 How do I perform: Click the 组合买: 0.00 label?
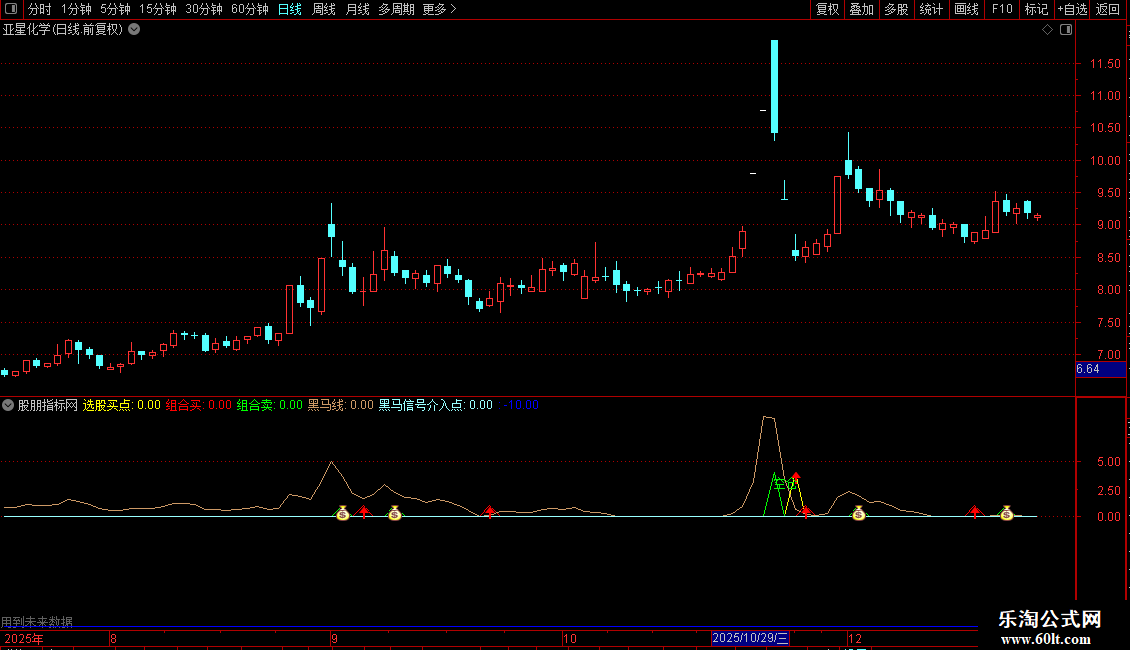click(199, 405)
